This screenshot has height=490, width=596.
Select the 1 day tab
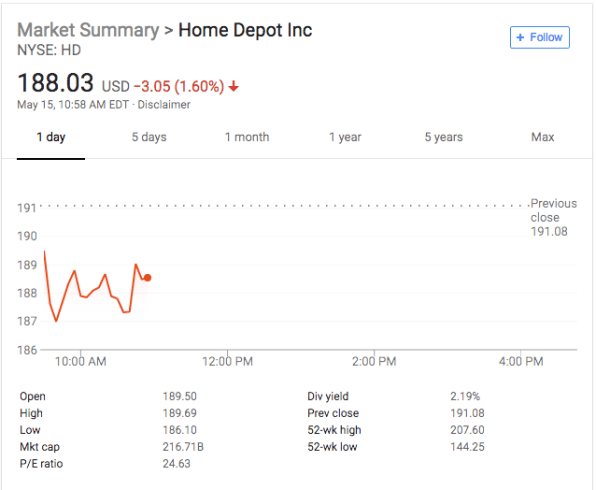click(51, 137)
